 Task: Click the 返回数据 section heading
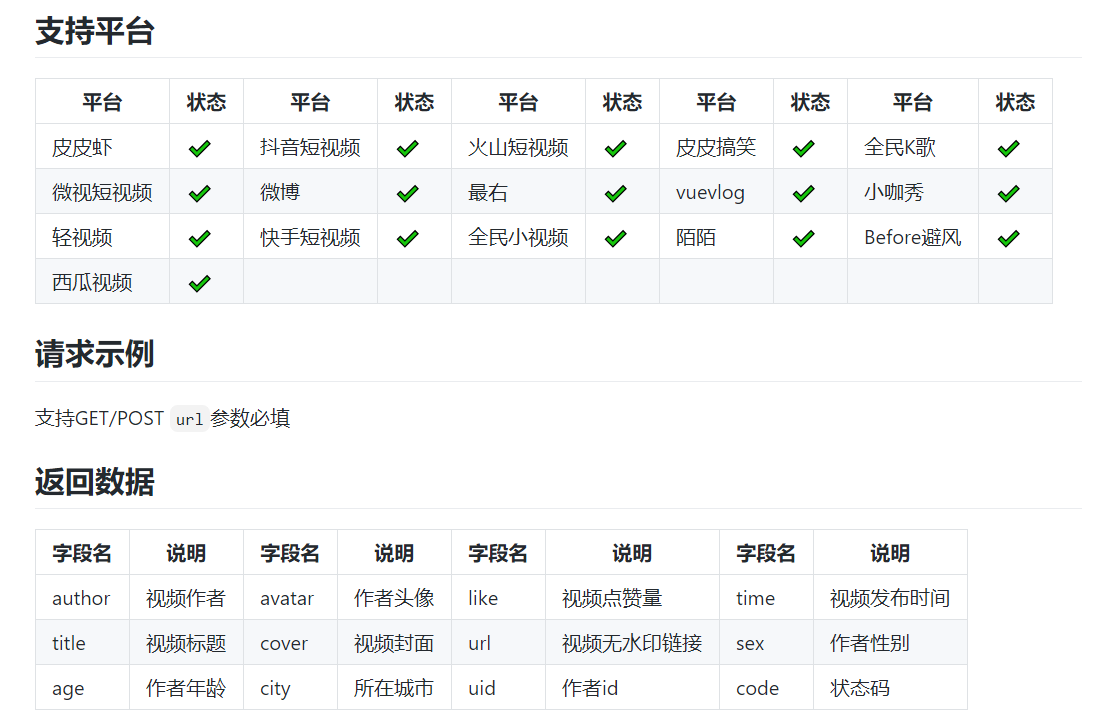pos(95,482)
